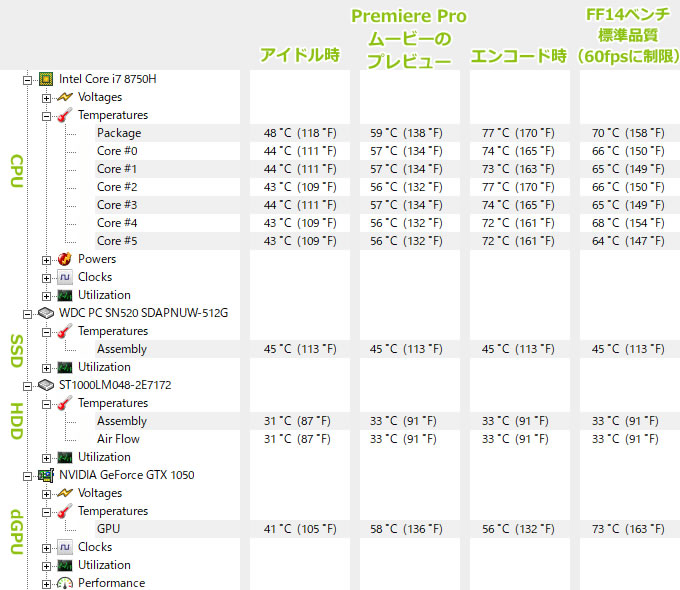Click the GPU Clocks waveform icon
680x590 pixels.
coord(65,547)
